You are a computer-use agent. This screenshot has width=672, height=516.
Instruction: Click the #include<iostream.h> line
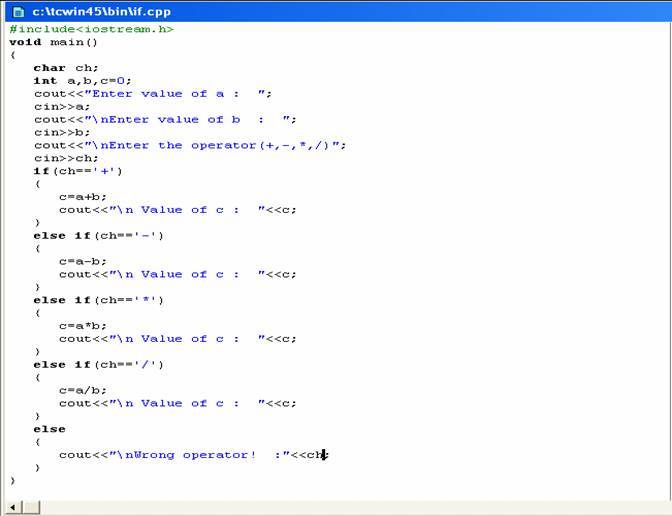(x=91, y=29)
